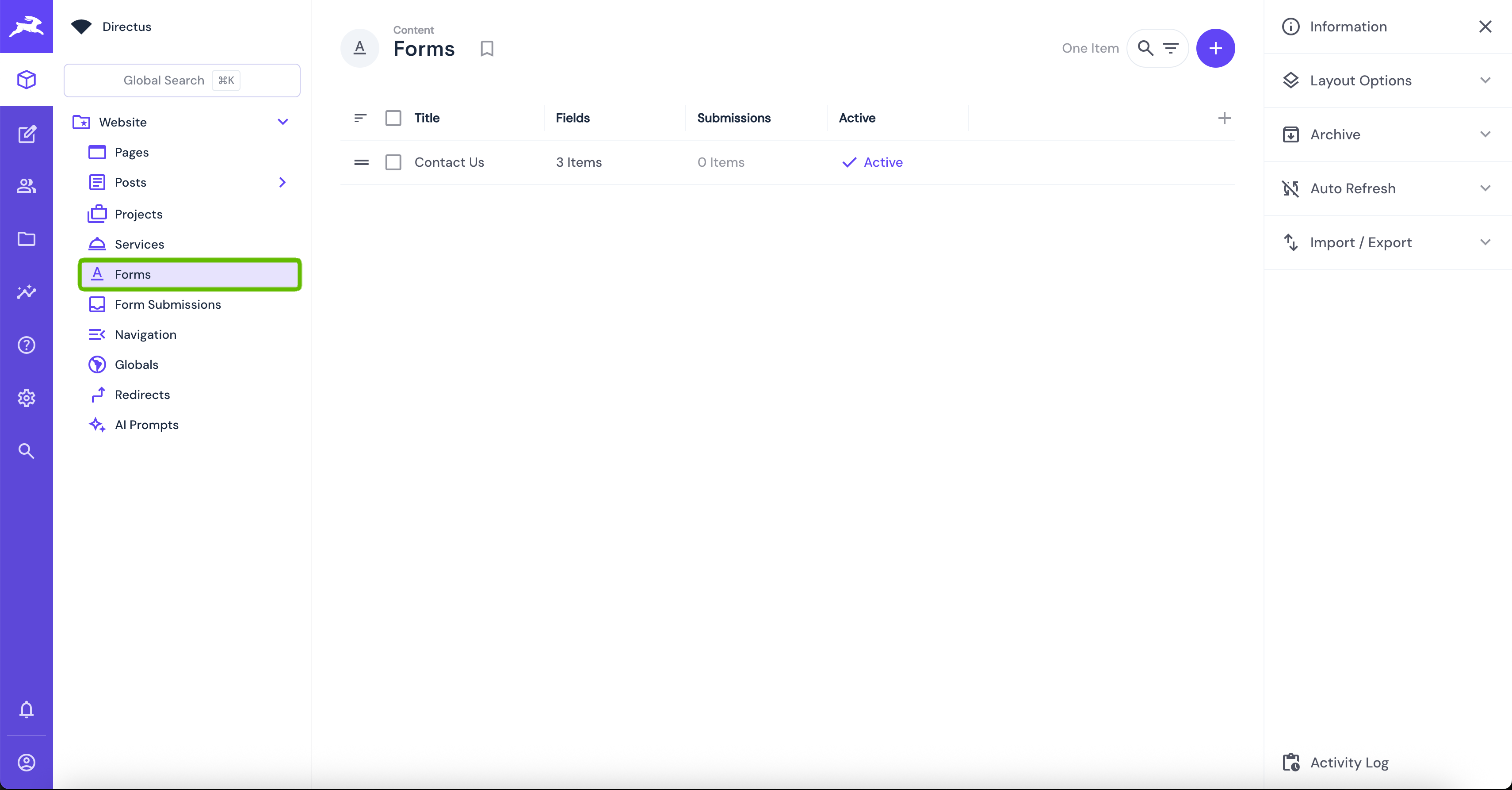Click the manual sort toggle in header
This screenshot has width=1512, height=790.
[x=360, y=118]
